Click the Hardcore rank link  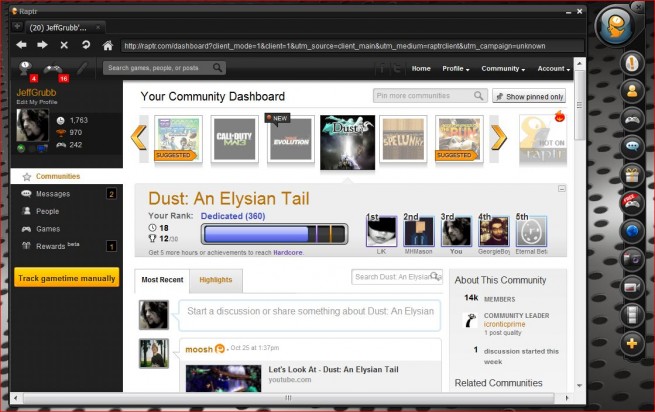pyautogui.click(x=288, y=252)
